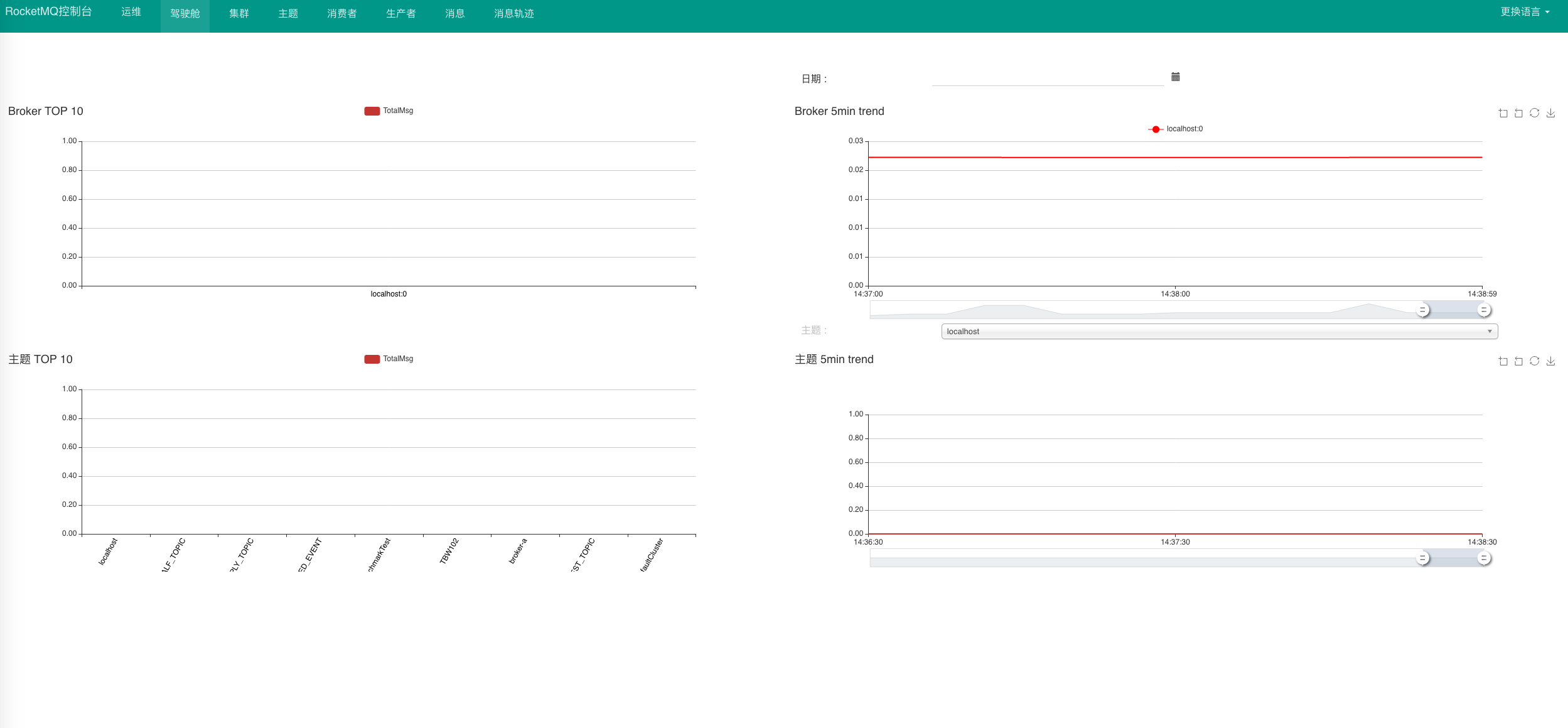The width and height of the screenshot is (1568, 728).
Task: Click left zoom handle of 主题 trend slider
Action: tap(1423, 558)
